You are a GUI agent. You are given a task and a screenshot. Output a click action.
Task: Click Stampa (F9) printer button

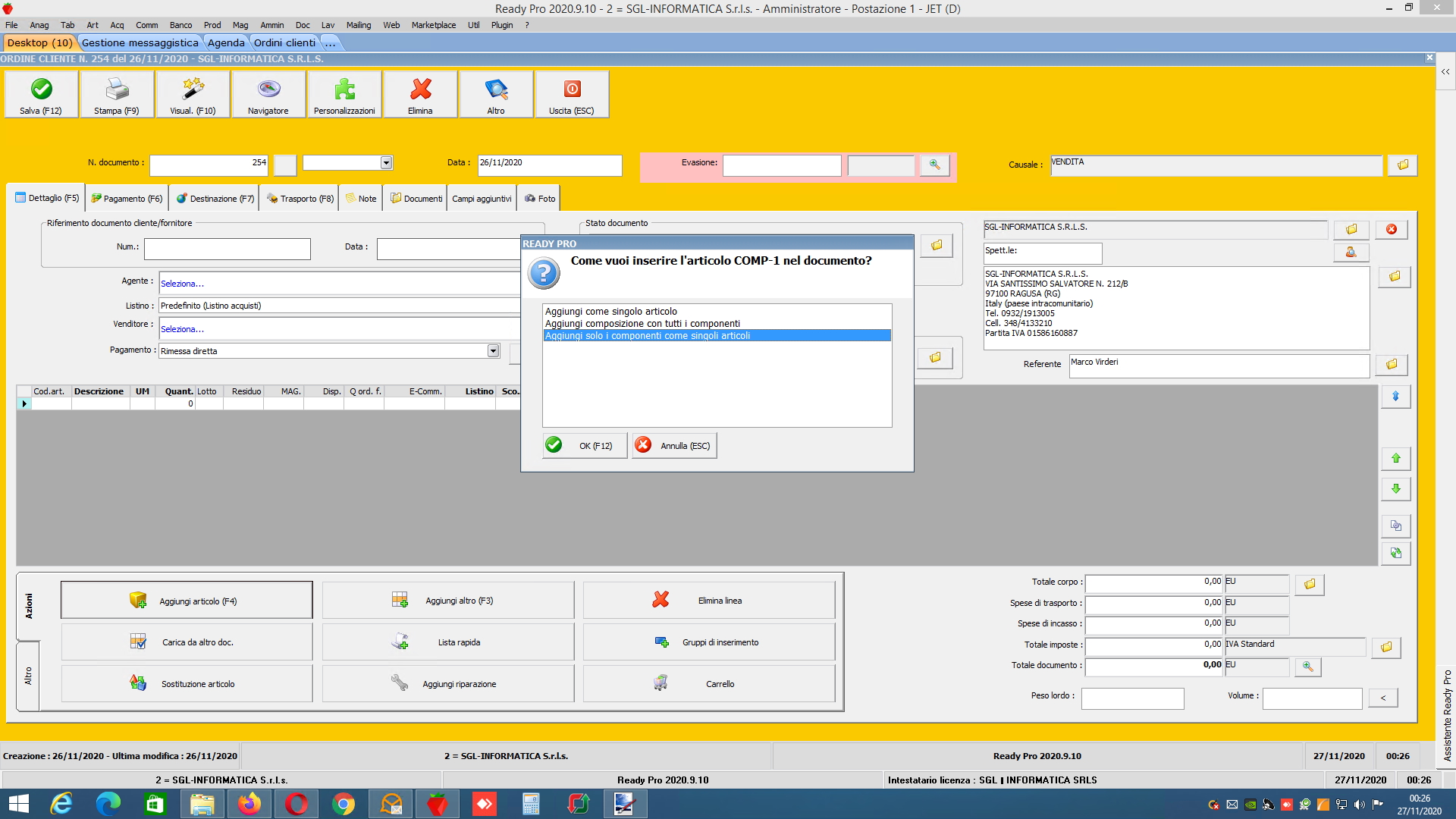click(x=117, y=94)
